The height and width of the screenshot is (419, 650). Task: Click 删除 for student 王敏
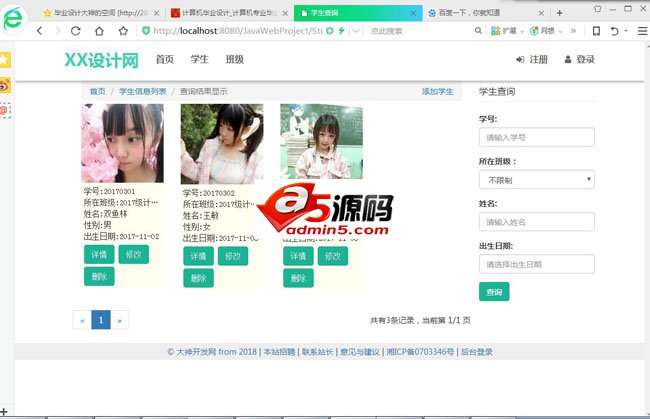point(199,278)
